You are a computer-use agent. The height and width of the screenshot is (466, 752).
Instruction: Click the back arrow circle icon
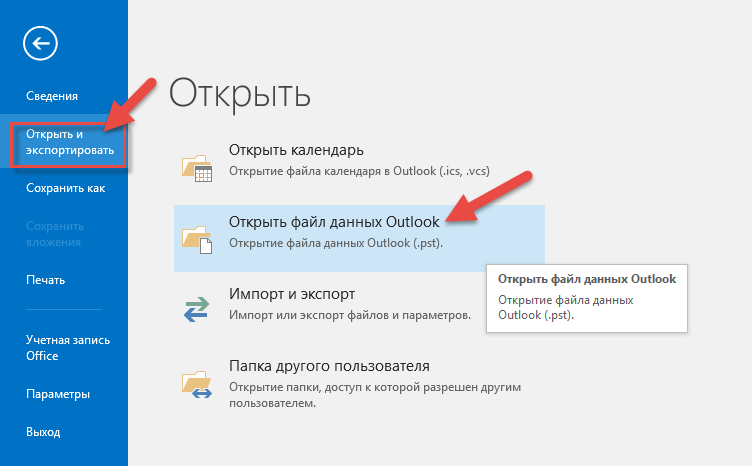[x=40, y=43]
